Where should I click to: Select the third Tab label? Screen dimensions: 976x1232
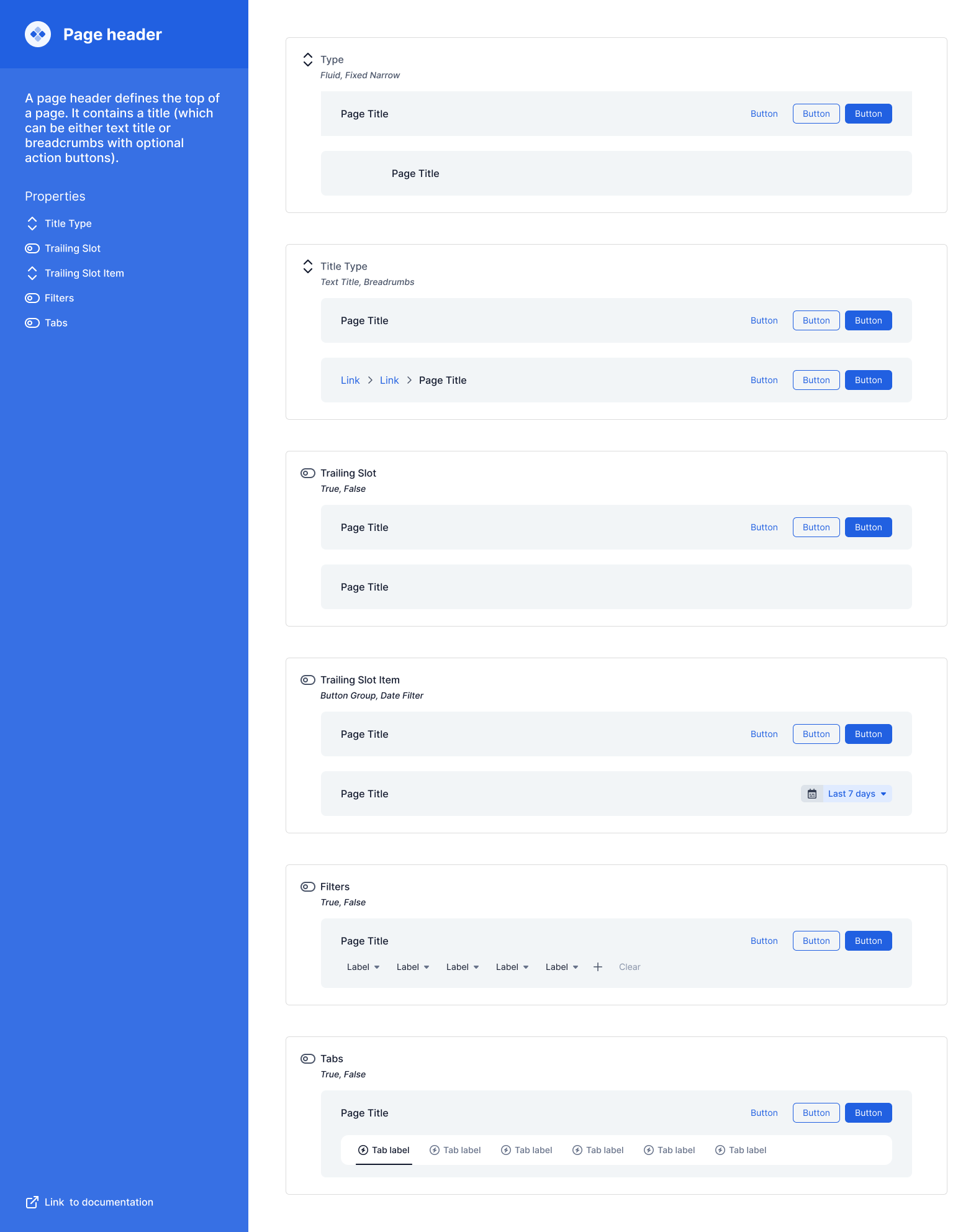pos(526,1150)
